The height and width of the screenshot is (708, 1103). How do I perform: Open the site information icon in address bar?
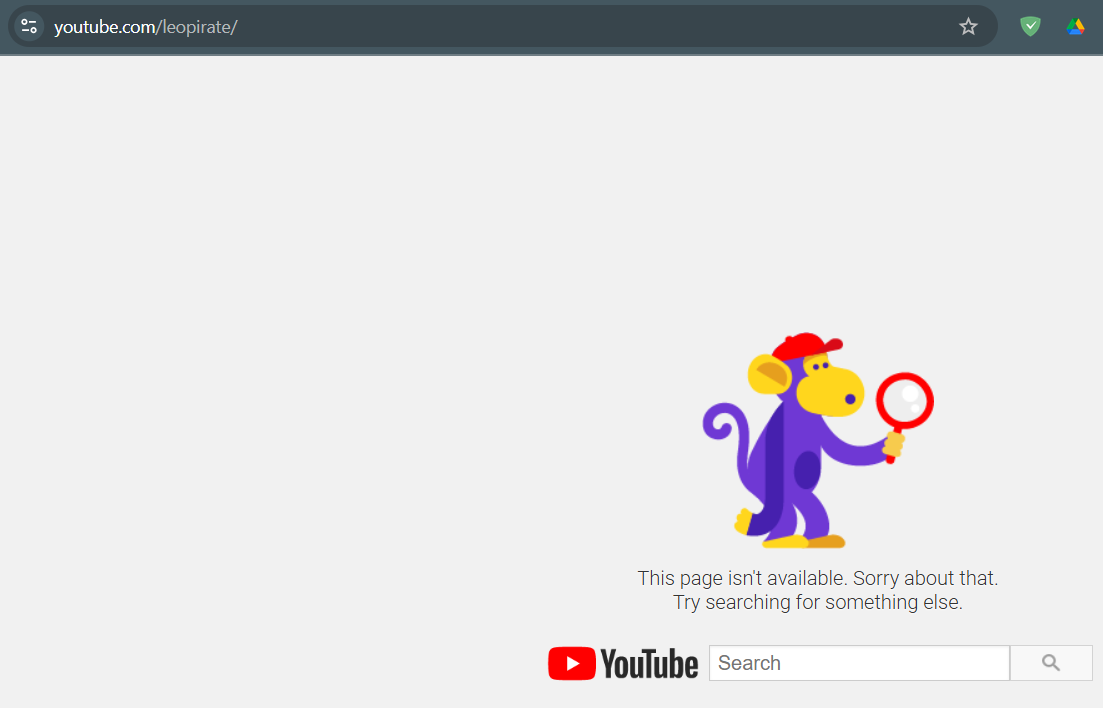tap(29, 27)
